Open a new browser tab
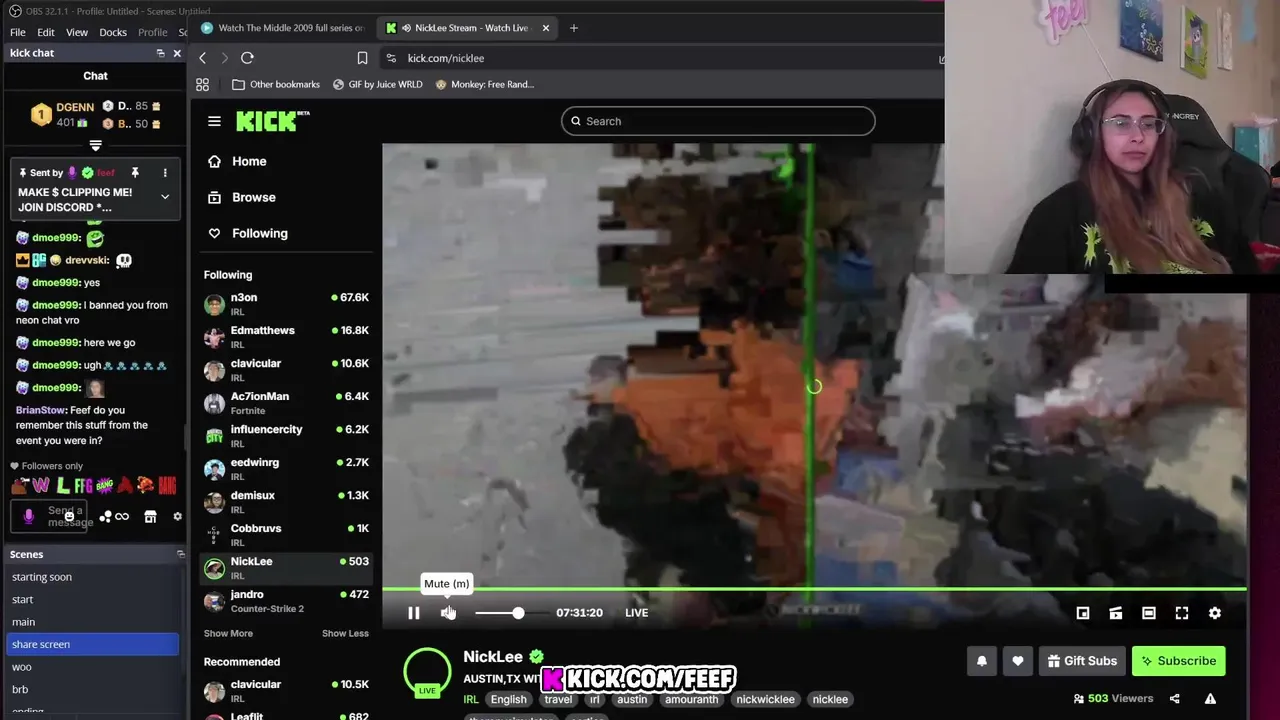This screenshot has width=1280, height=720. [574, 28]
